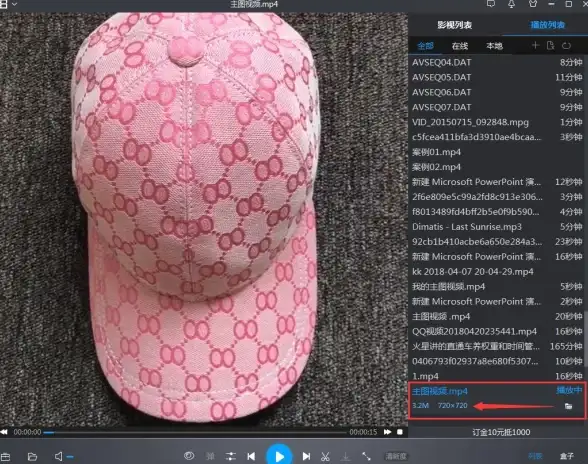Skip to previous track

pos(251,456)
